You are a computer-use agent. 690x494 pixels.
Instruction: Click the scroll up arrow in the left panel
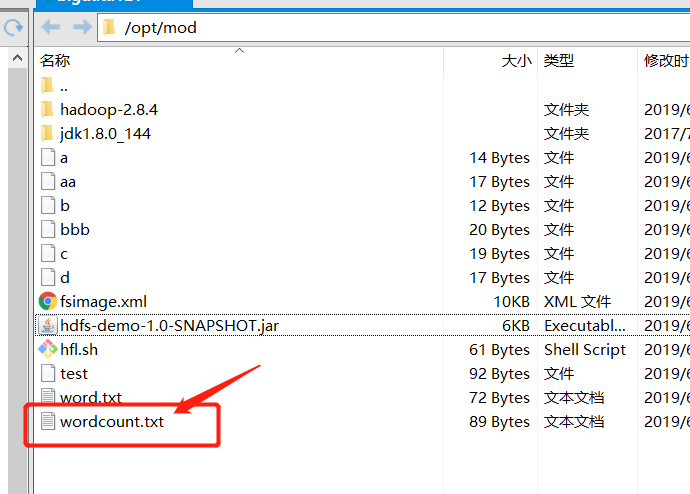[18, 58]
